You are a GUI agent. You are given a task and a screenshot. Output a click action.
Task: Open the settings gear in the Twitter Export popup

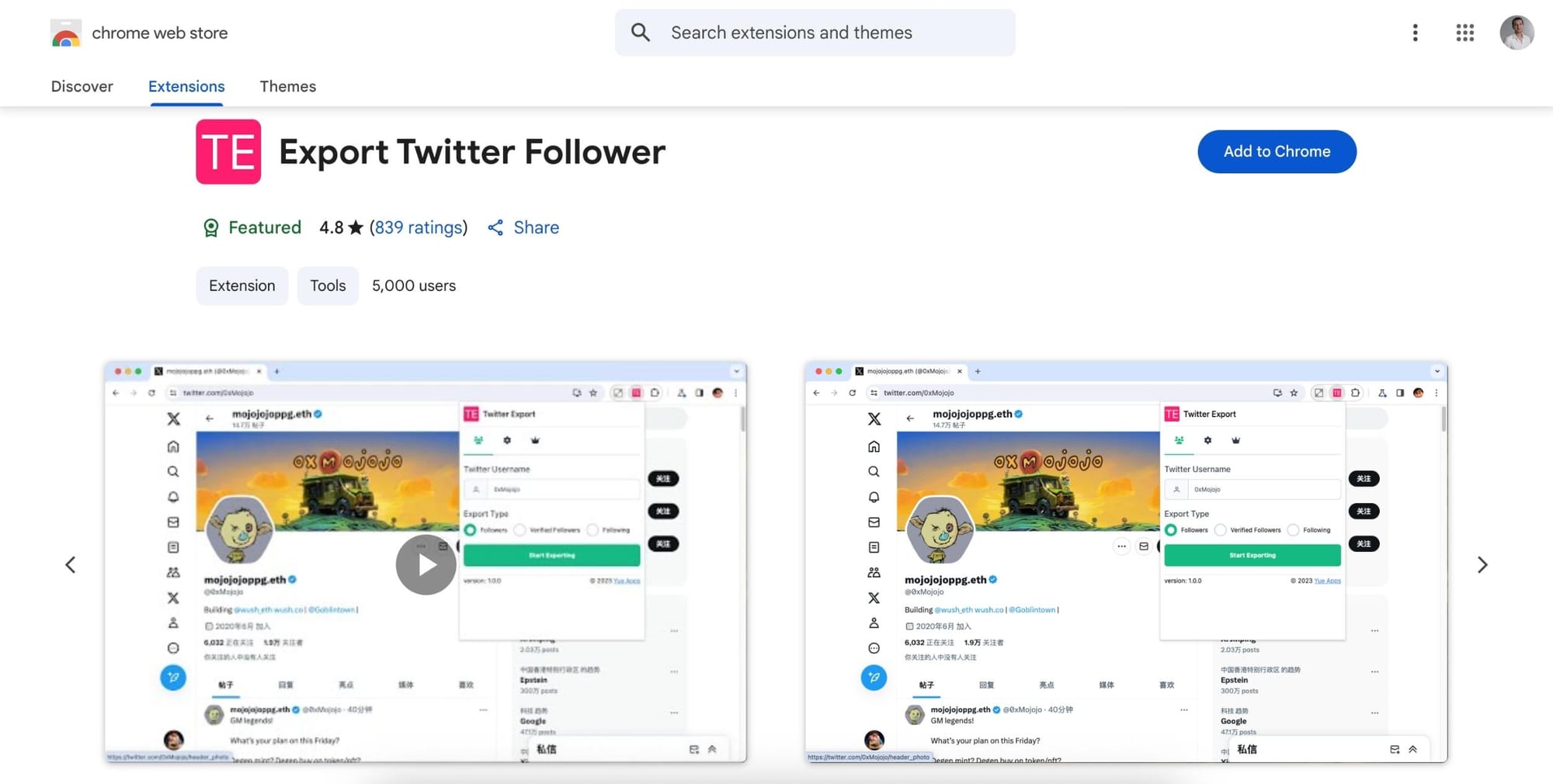(x=507, y=440)
